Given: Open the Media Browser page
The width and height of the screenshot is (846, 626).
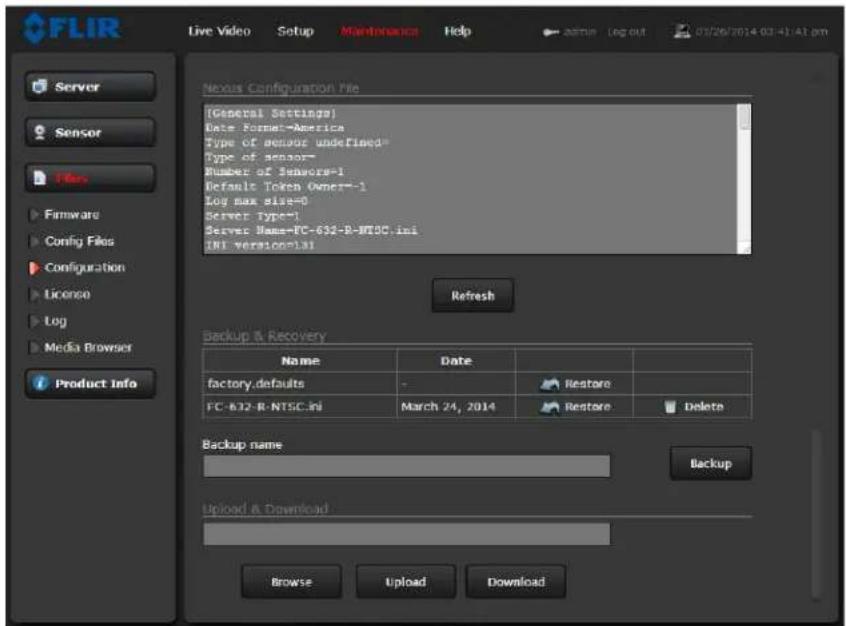Looking at the screenshot, I should click(x=88, y=348).
